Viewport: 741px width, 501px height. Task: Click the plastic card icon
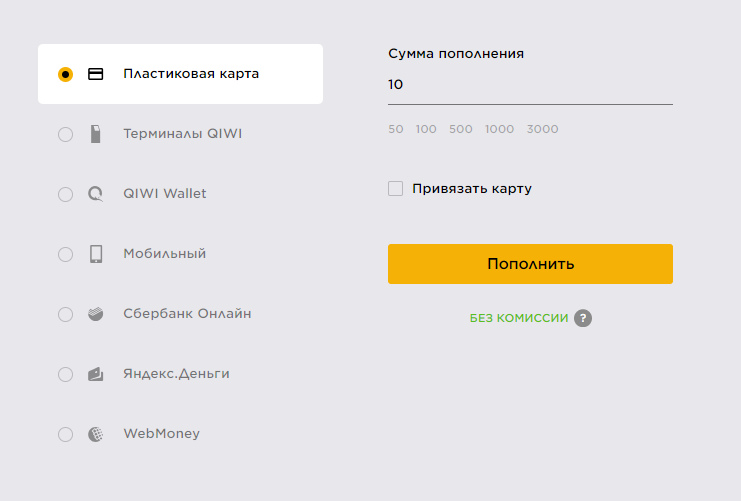tap(95, 74)
